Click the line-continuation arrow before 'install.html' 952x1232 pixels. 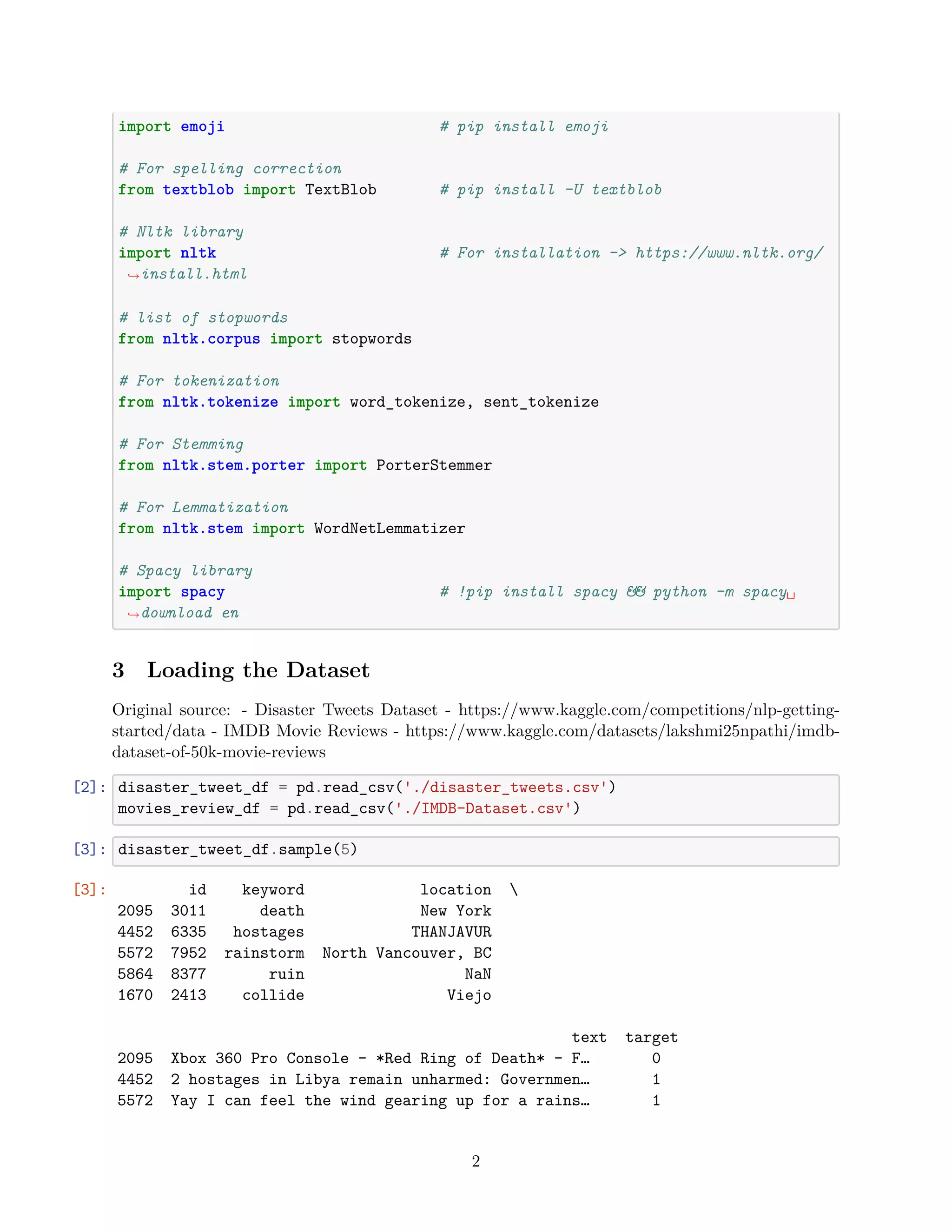pos(133,275)
